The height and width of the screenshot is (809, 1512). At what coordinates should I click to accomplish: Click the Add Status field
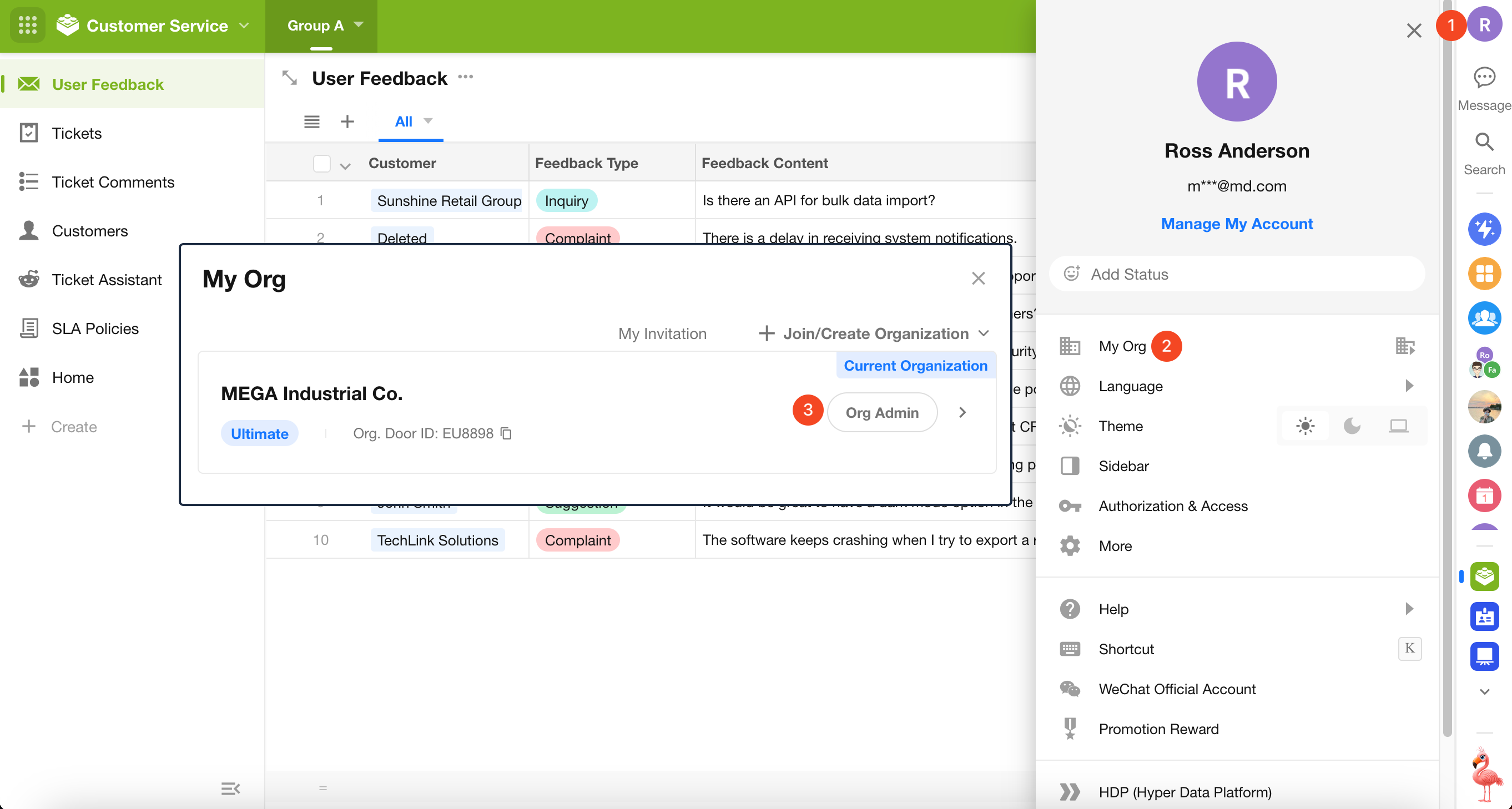[x=1236, y=274]
